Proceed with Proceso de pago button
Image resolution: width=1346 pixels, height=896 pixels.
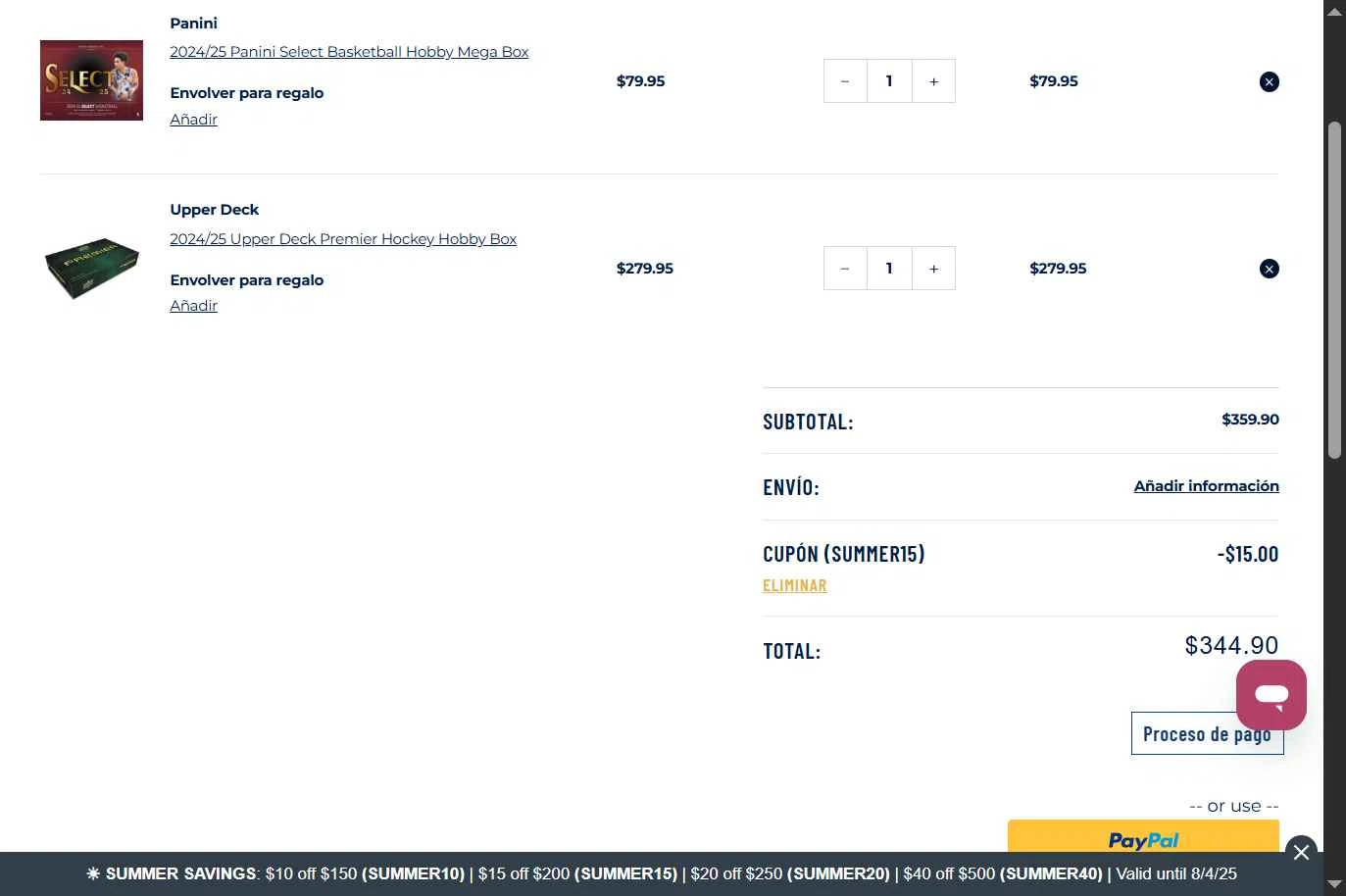(1207, 733)
